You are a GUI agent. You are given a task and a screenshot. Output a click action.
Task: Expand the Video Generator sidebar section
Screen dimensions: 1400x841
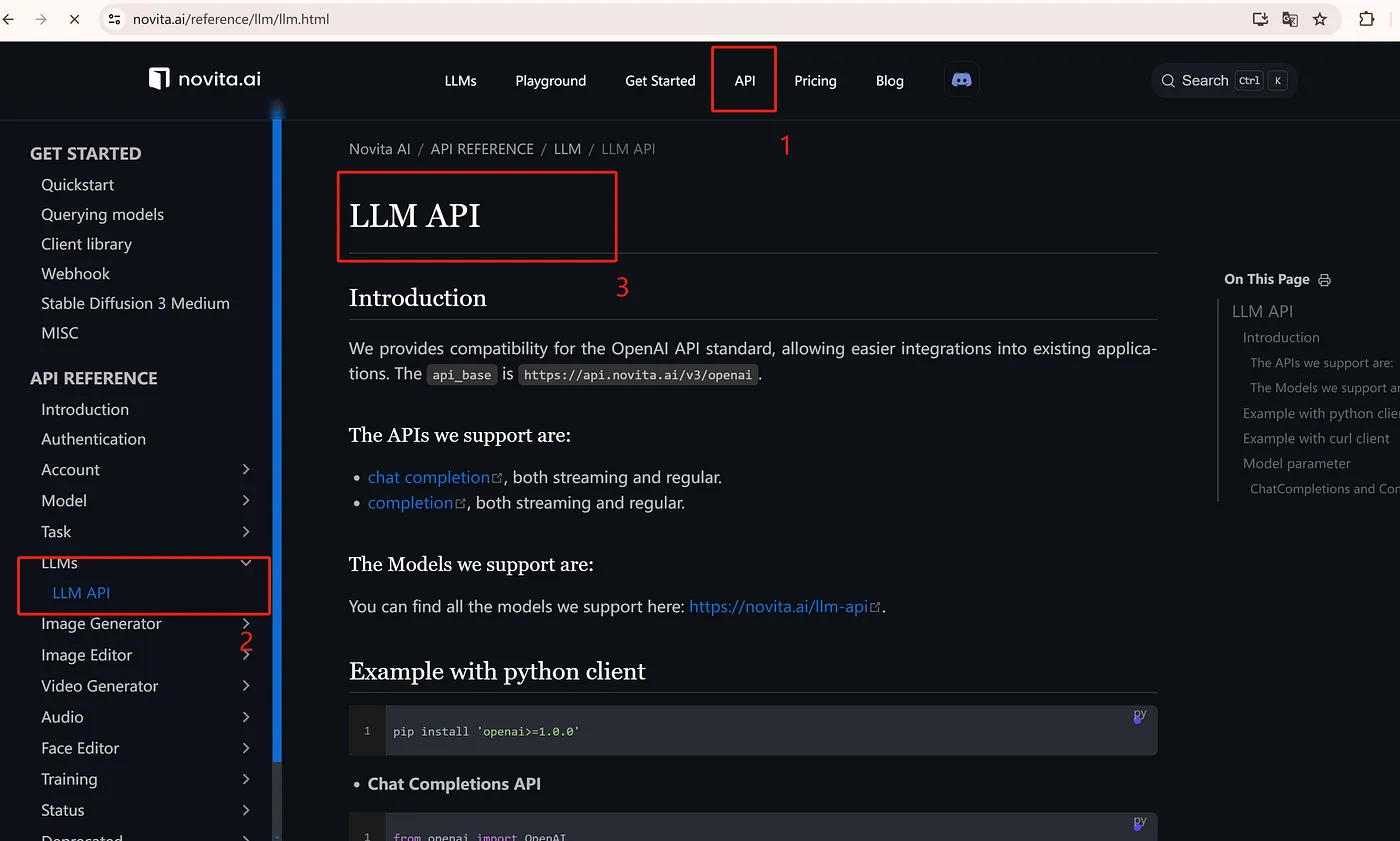coord(245,686)
